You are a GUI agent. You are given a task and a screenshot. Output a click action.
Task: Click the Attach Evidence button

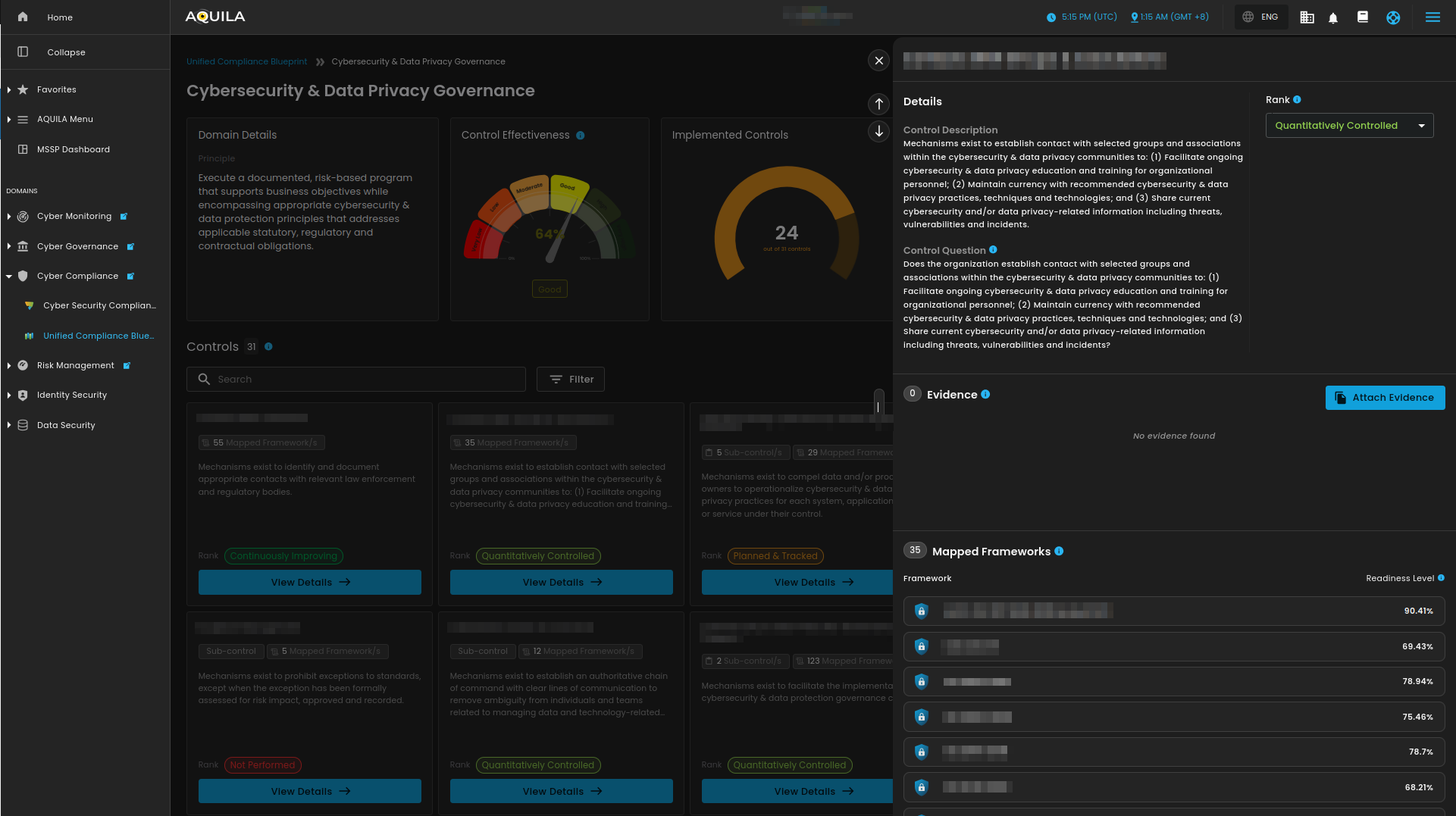1385,398
